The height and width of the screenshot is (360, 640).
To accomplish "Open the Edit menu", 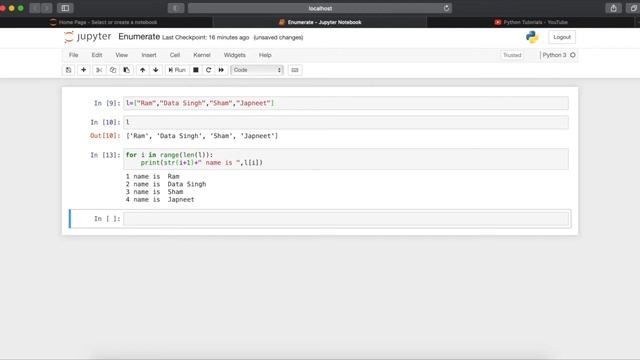I will 97,55.
